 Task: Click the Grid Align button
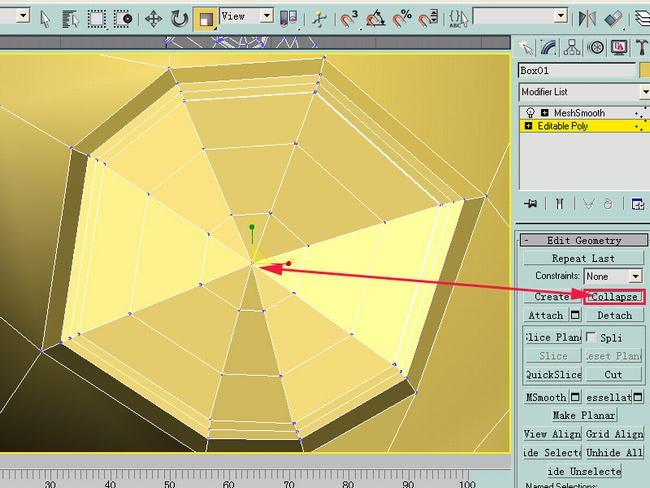[614, 434]
